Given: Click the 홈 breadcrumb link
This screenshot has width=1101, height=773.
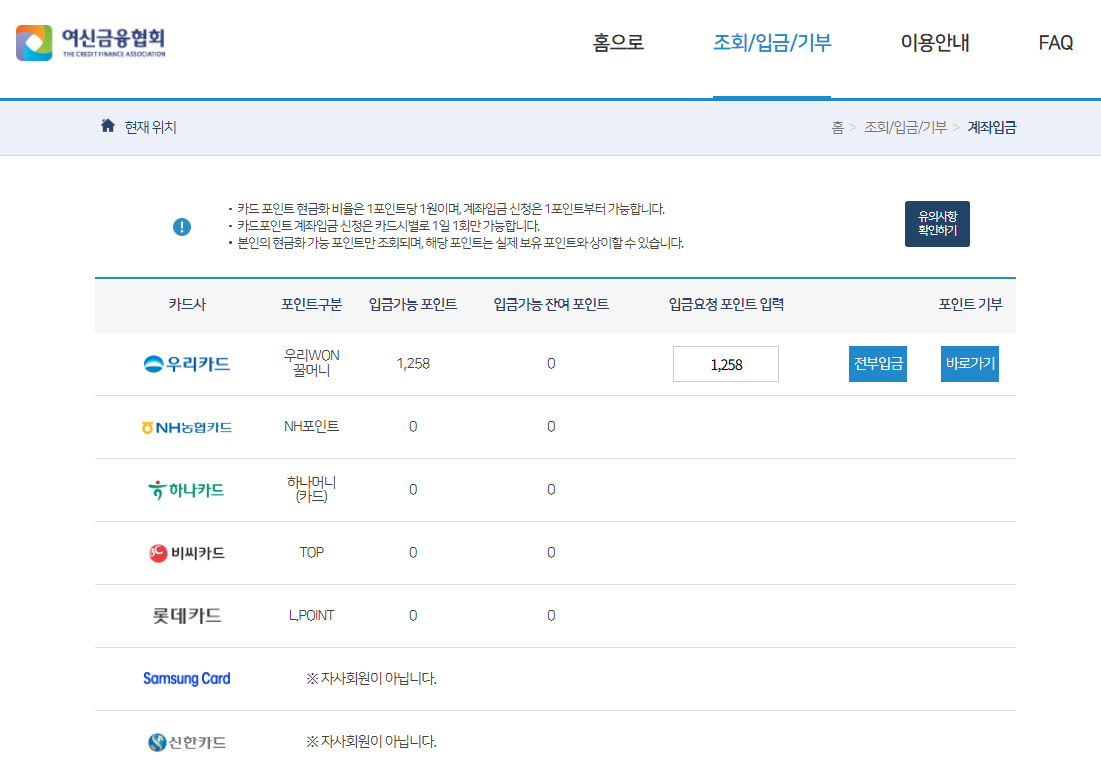Looking at the screenshot, I should [x=838, y=127].
